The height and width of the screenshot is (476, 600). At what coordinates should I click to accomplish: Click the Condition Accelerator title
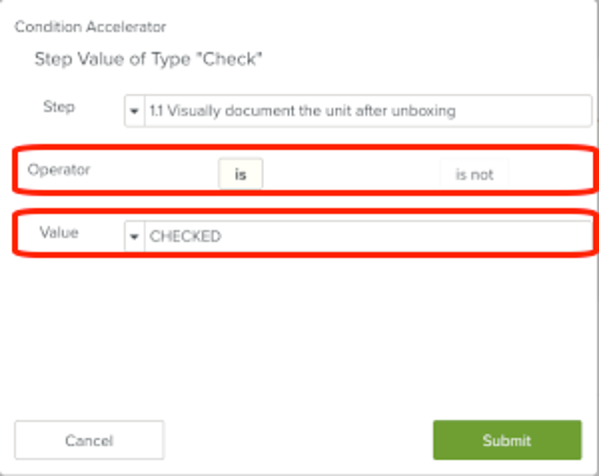[90, 27]
